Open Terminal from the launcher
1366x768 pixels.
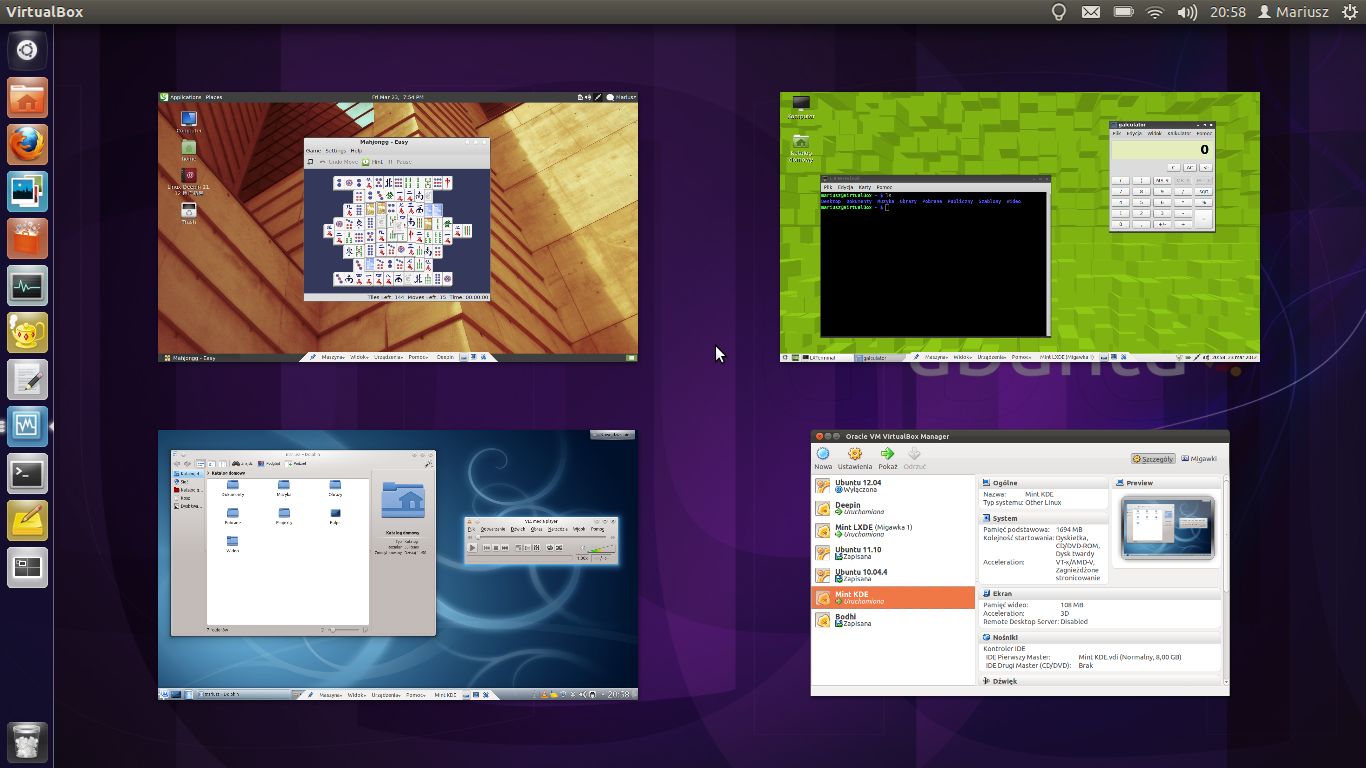tap(27, 474)
